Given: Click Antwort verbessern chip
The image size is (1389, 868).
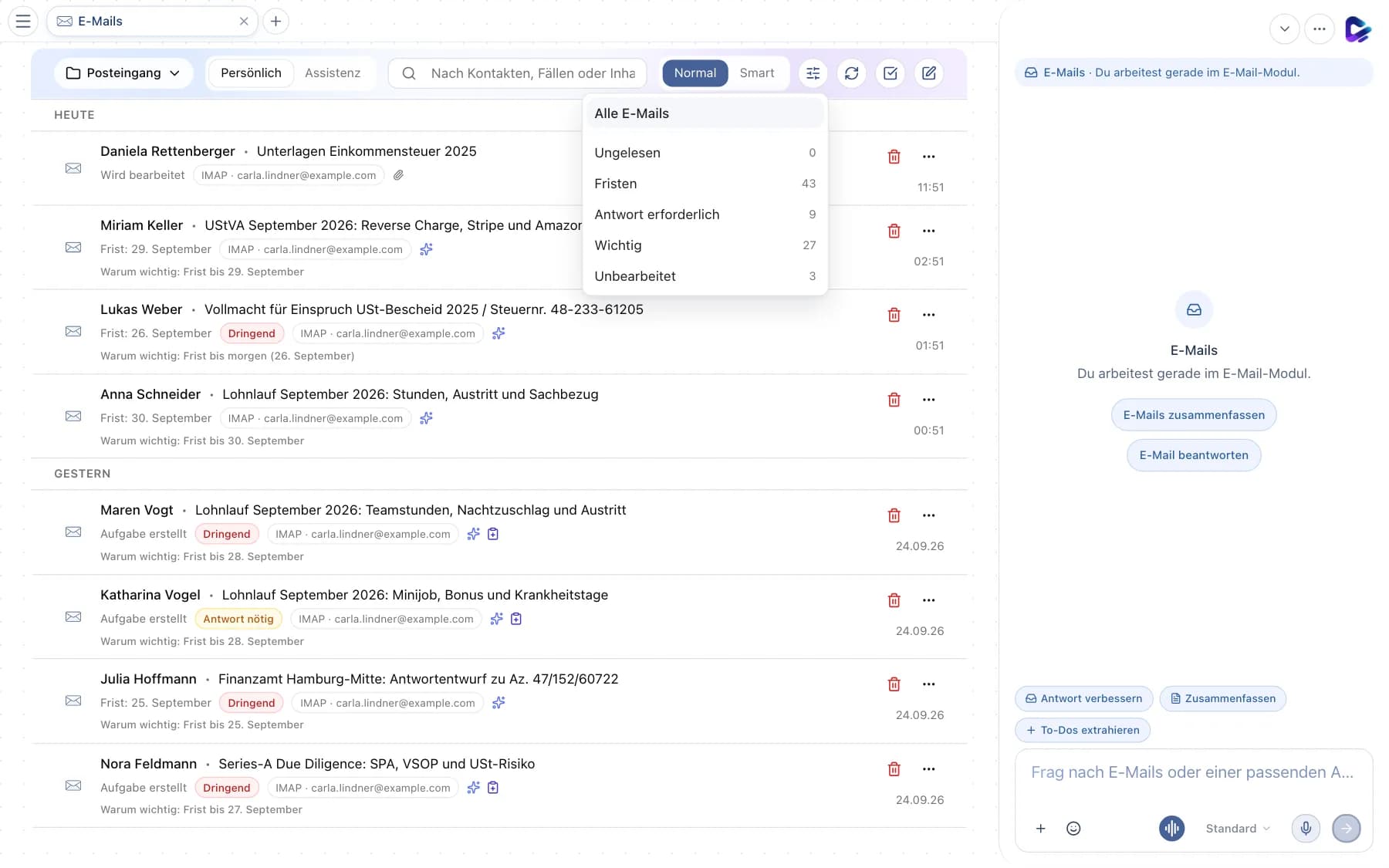Looking at the screenshot, I should click(x=1084, y=699).
